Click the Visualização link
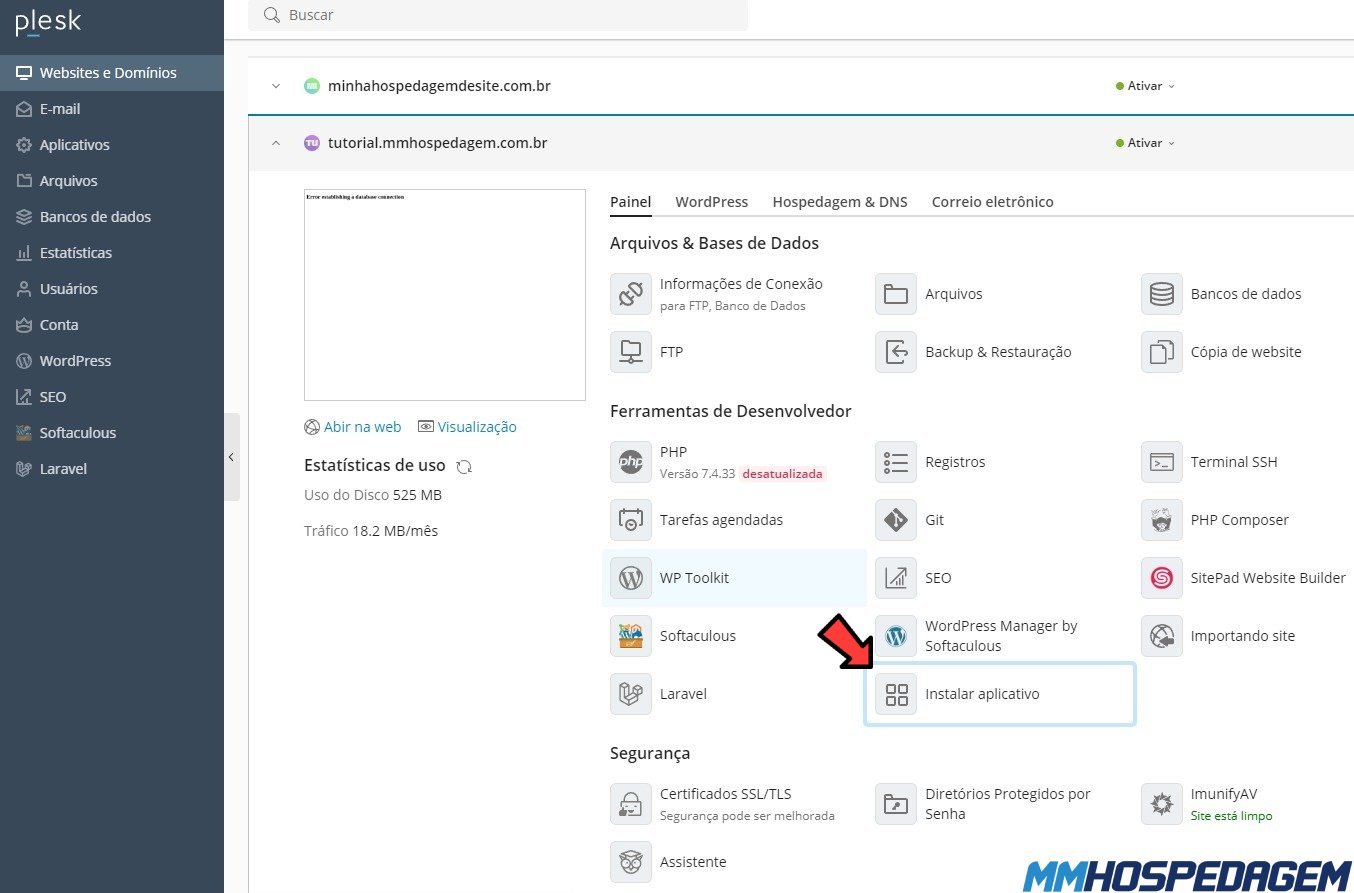This screenshot has height=893, width=1354. point(468,427)
